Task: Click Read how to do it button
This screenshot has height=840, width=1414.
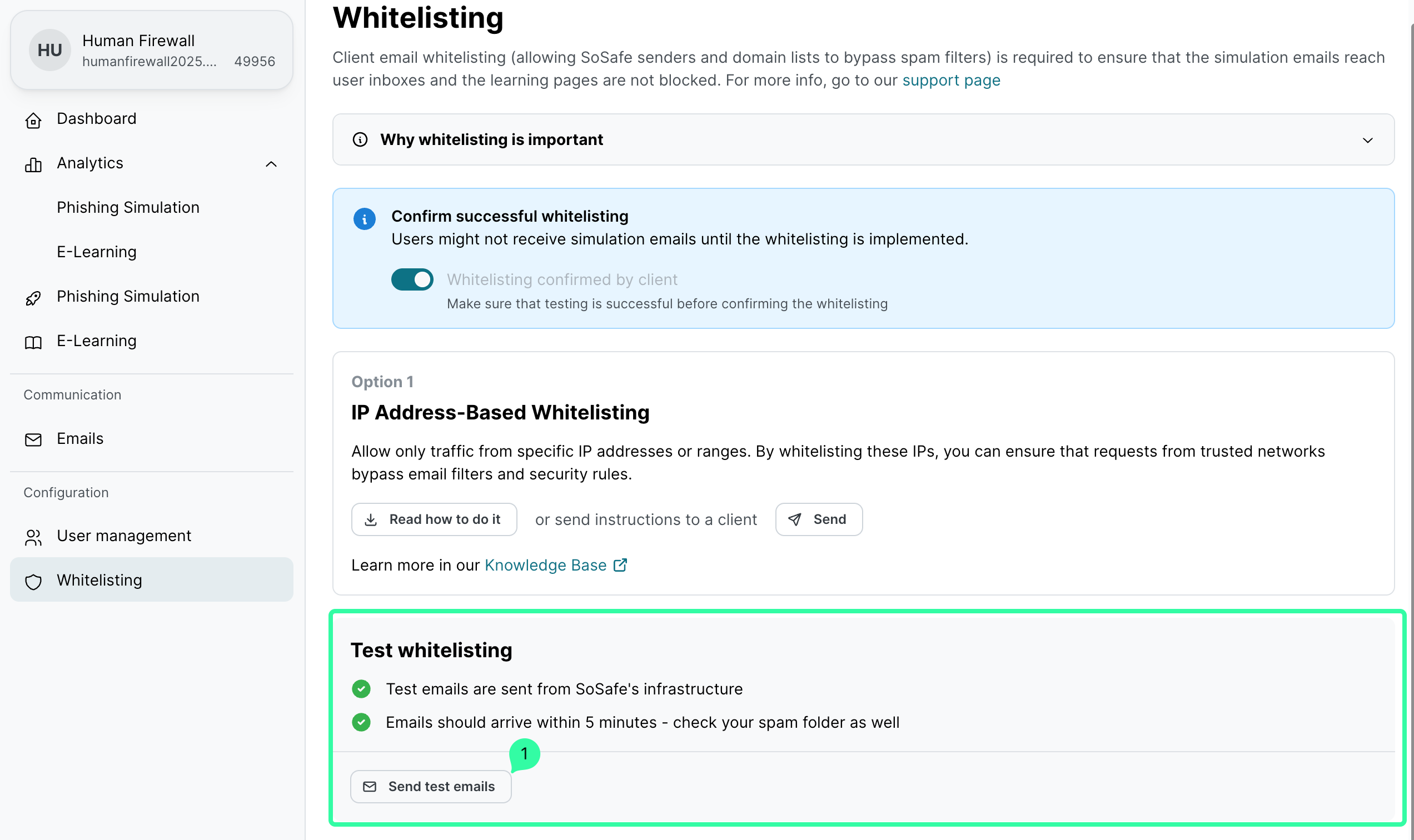Action: click(434, 519)
